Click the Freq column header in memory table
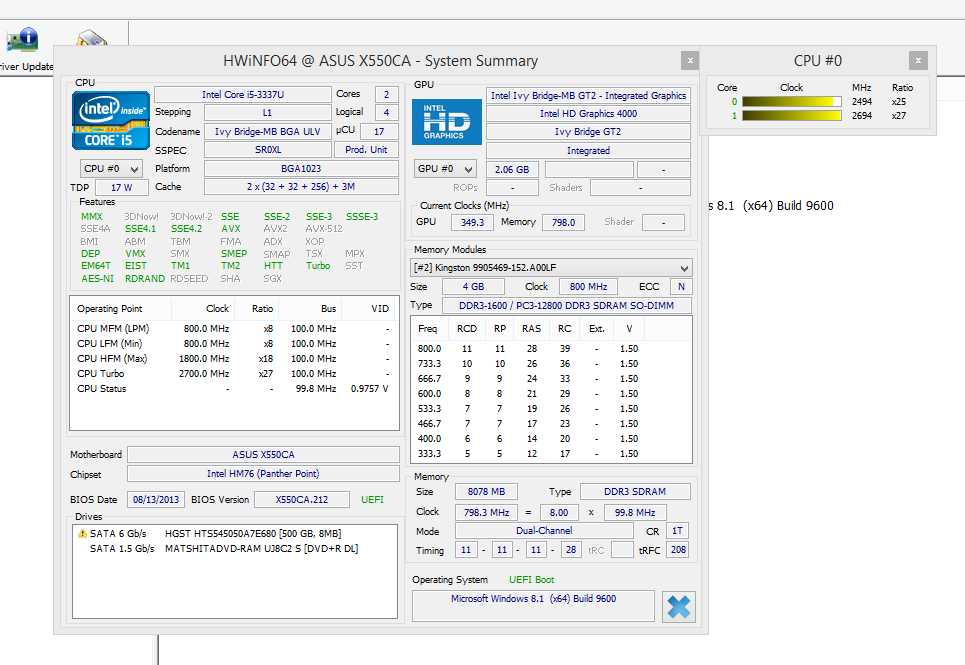 [428, 329]
